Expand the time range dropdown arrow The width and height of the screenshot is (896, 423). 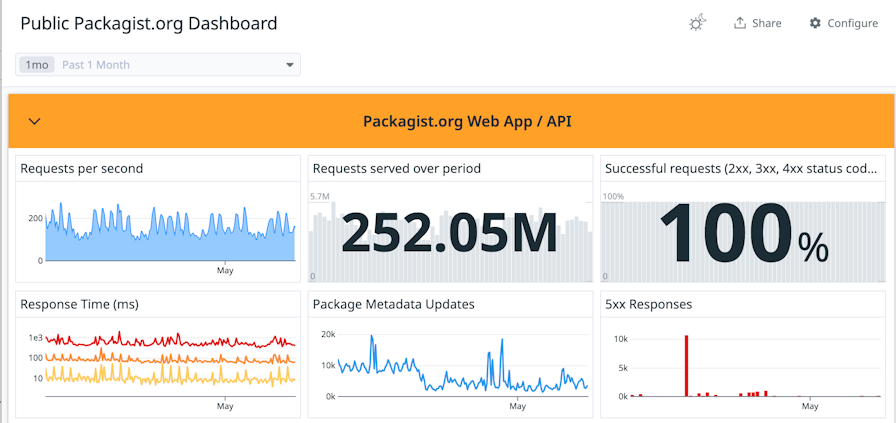(290, 65)
